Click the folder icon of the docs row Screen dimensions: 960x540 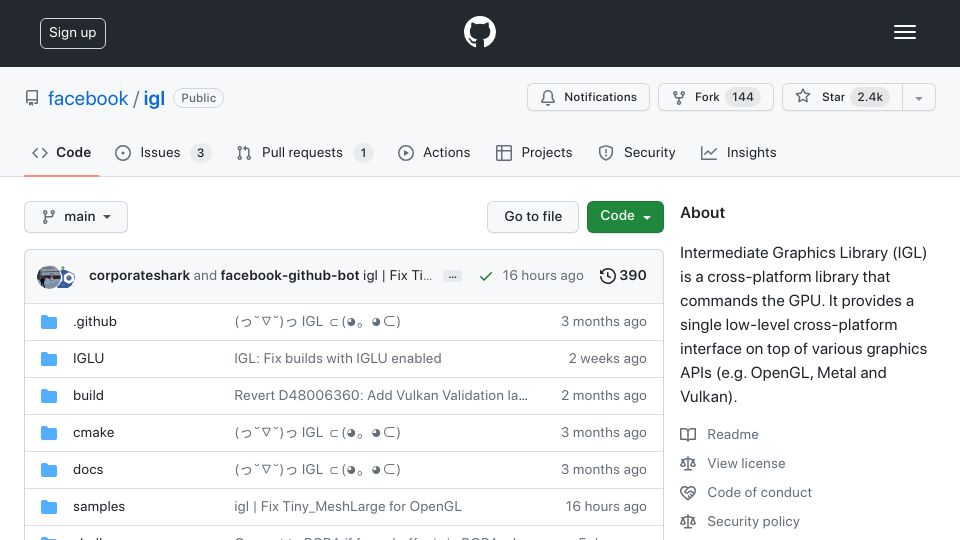[49, 470]
